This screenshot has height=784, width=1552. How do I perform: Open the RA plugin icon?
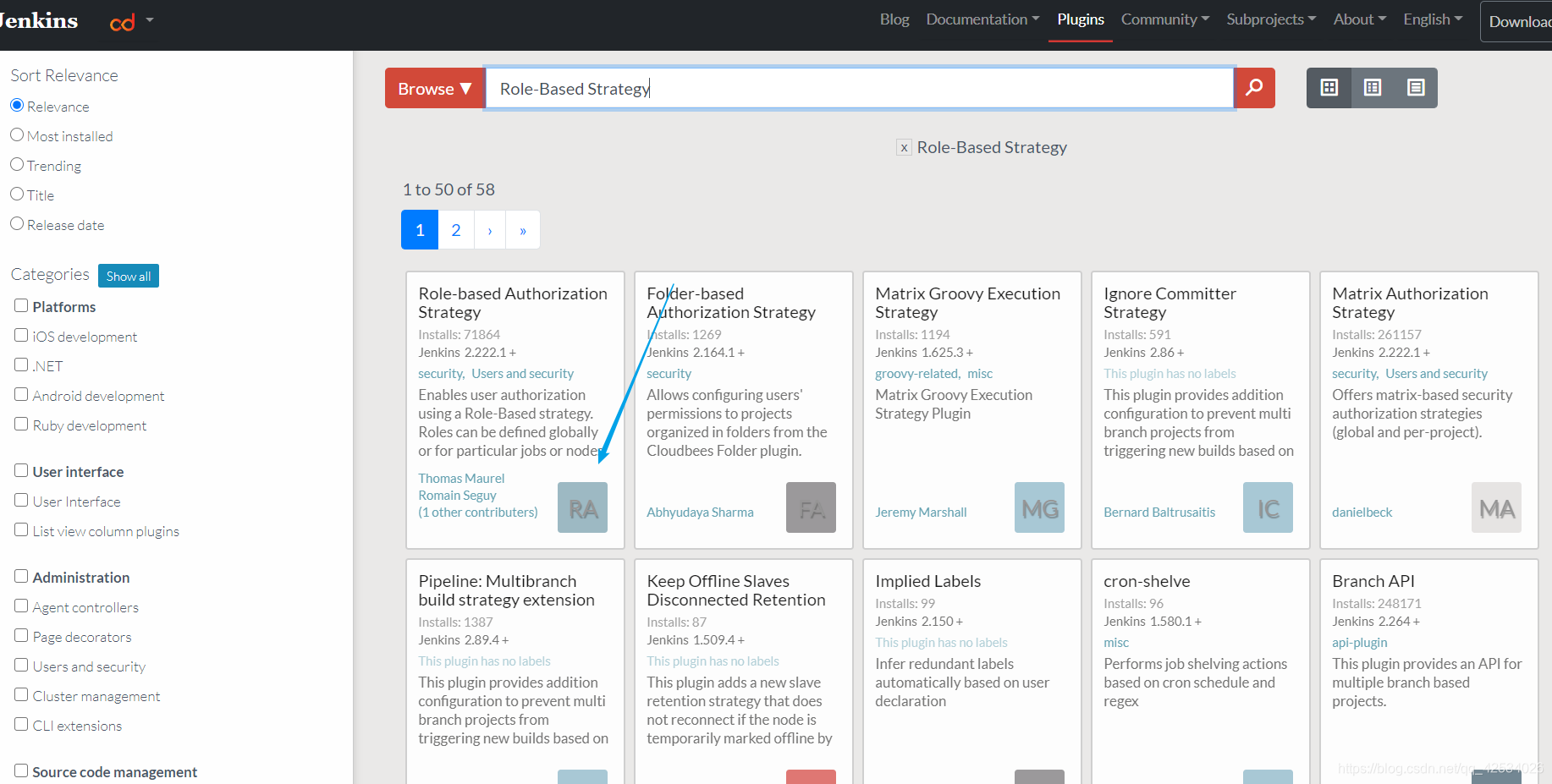582,507
